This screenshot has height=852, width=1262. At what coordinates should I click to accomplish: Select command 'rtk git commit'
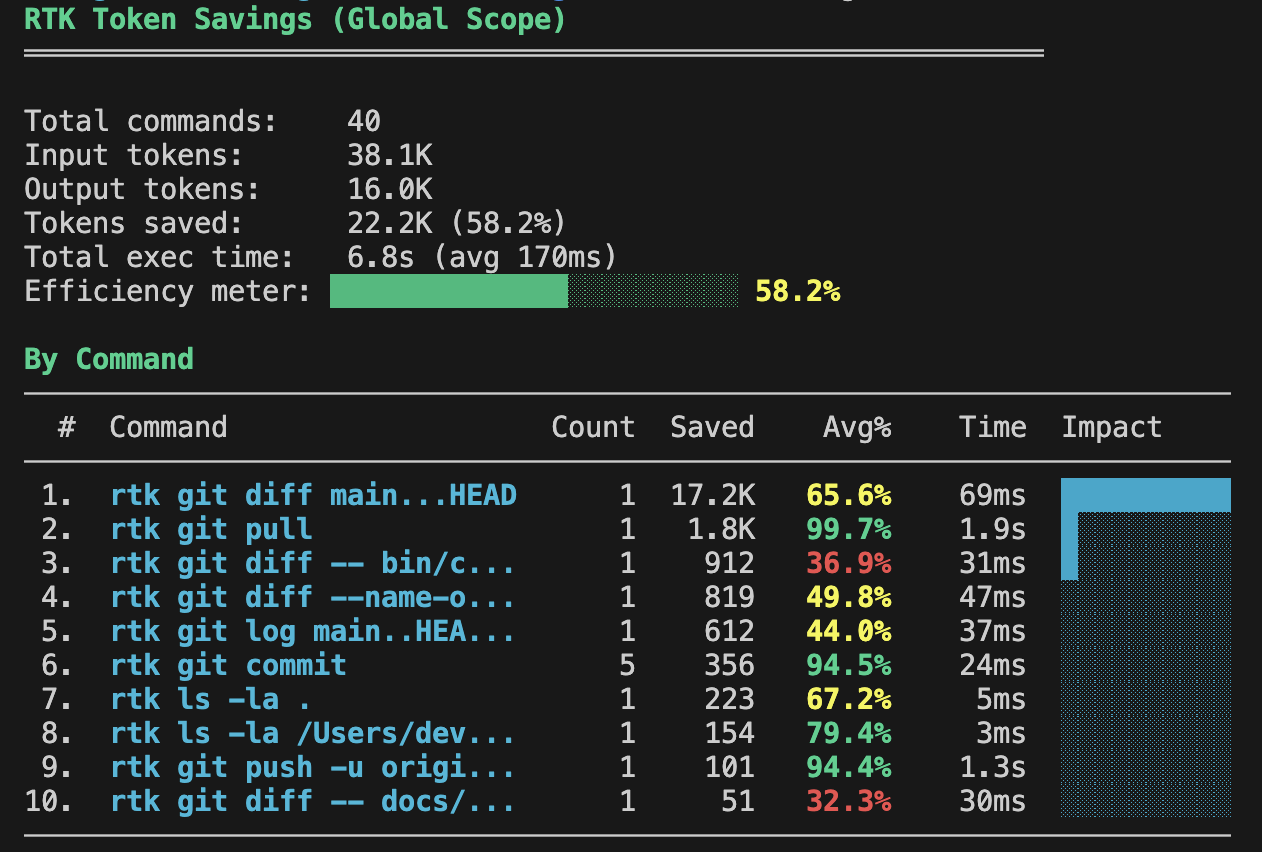(229, 665)
